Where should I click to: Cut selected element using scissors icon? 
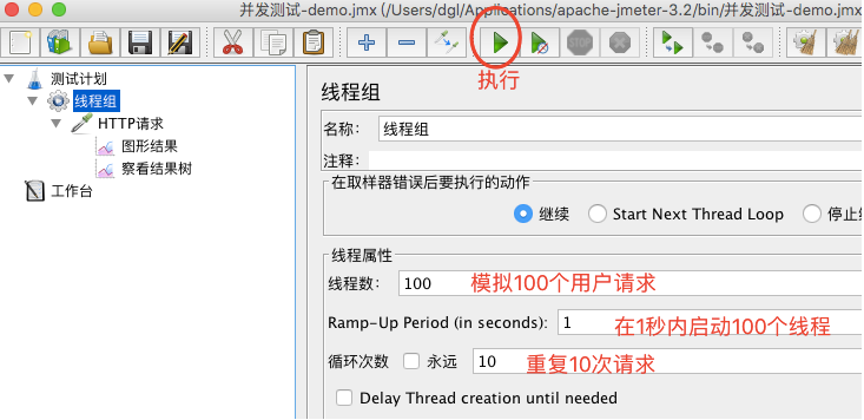point(233,42)
